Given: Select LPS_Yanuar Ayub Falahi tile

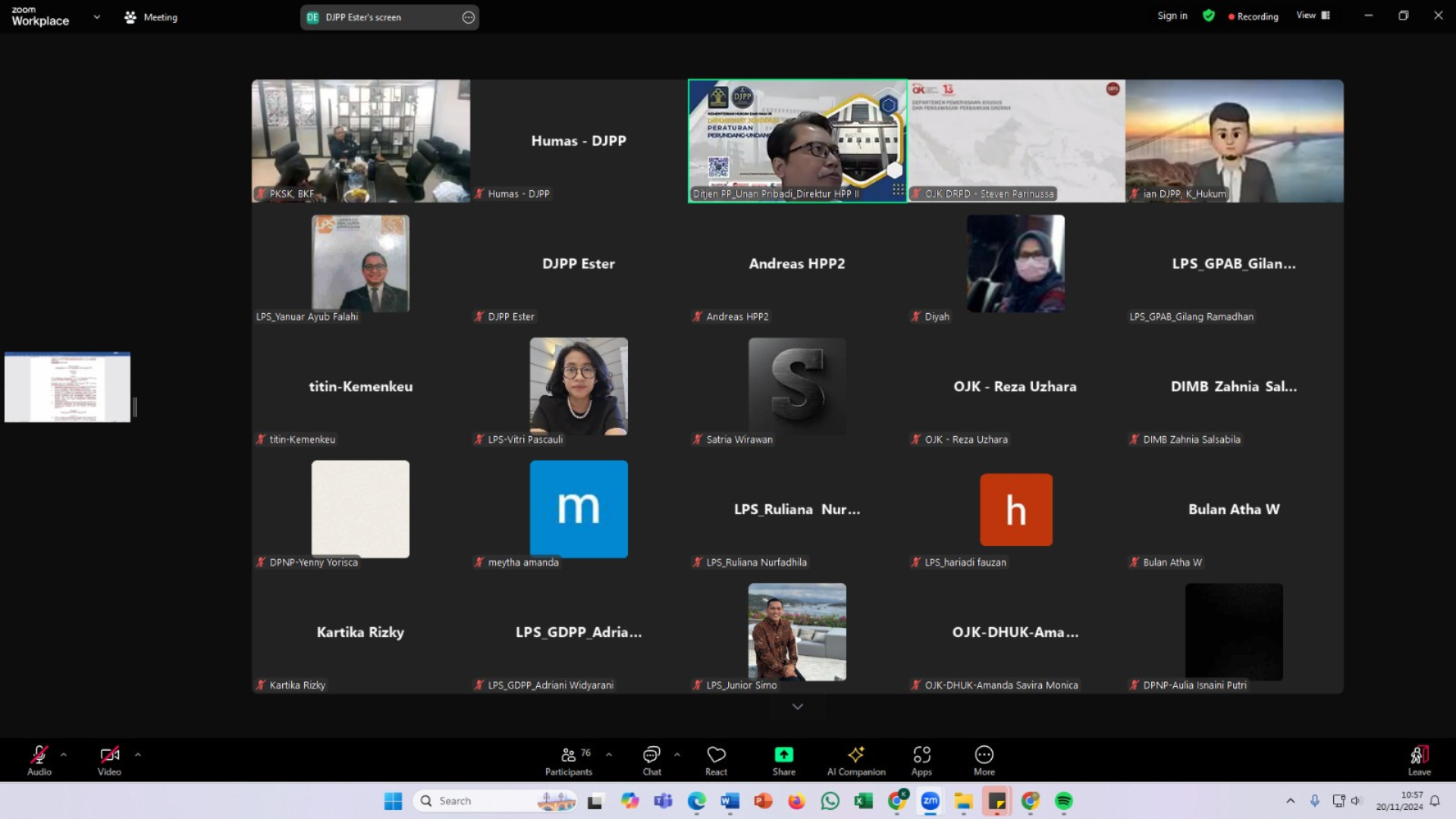Looking at the screenshot, I should click(x=361, y=264).
